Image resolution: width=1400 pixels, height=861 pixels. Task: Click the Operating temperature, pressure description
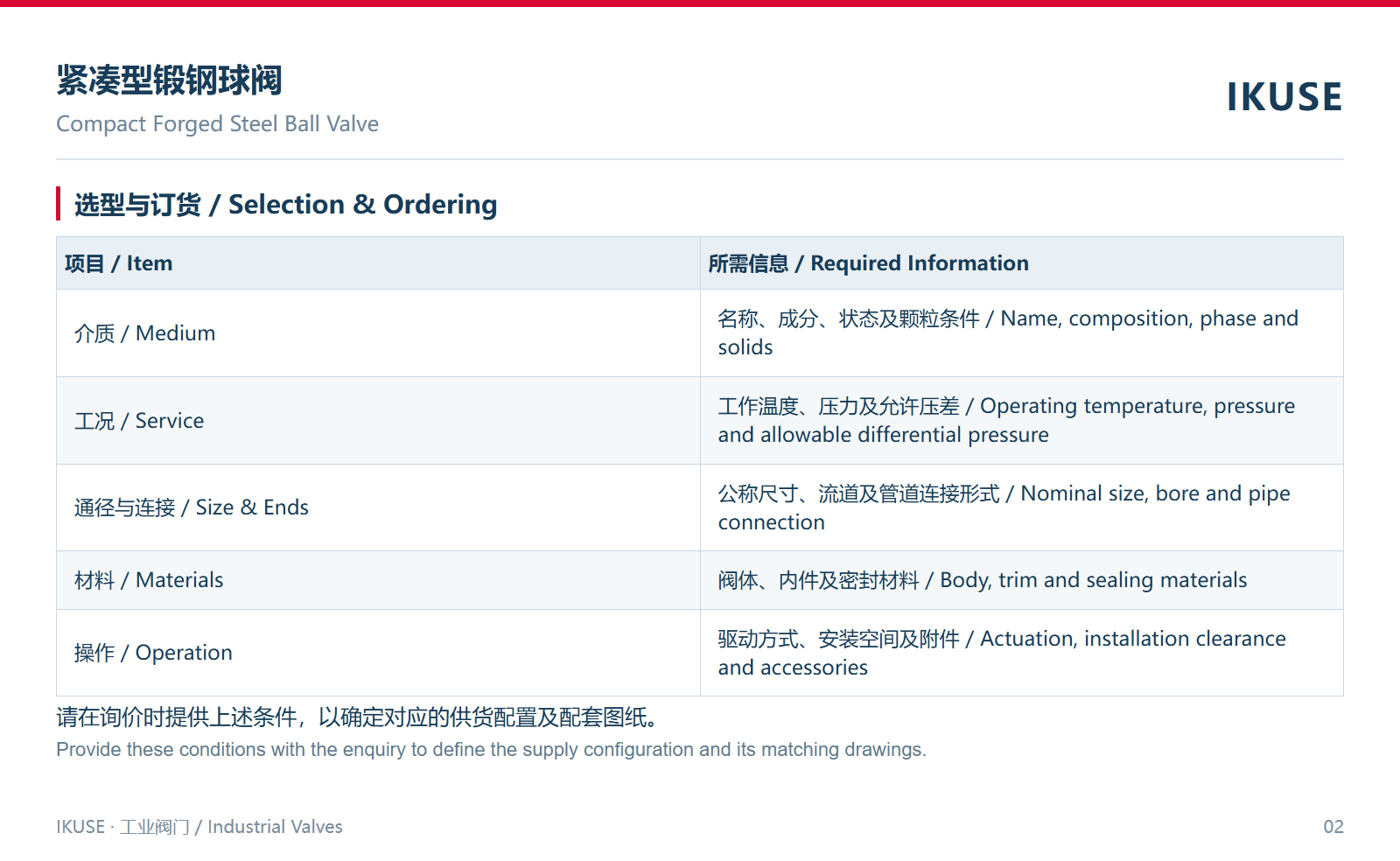click(1006, 420)
